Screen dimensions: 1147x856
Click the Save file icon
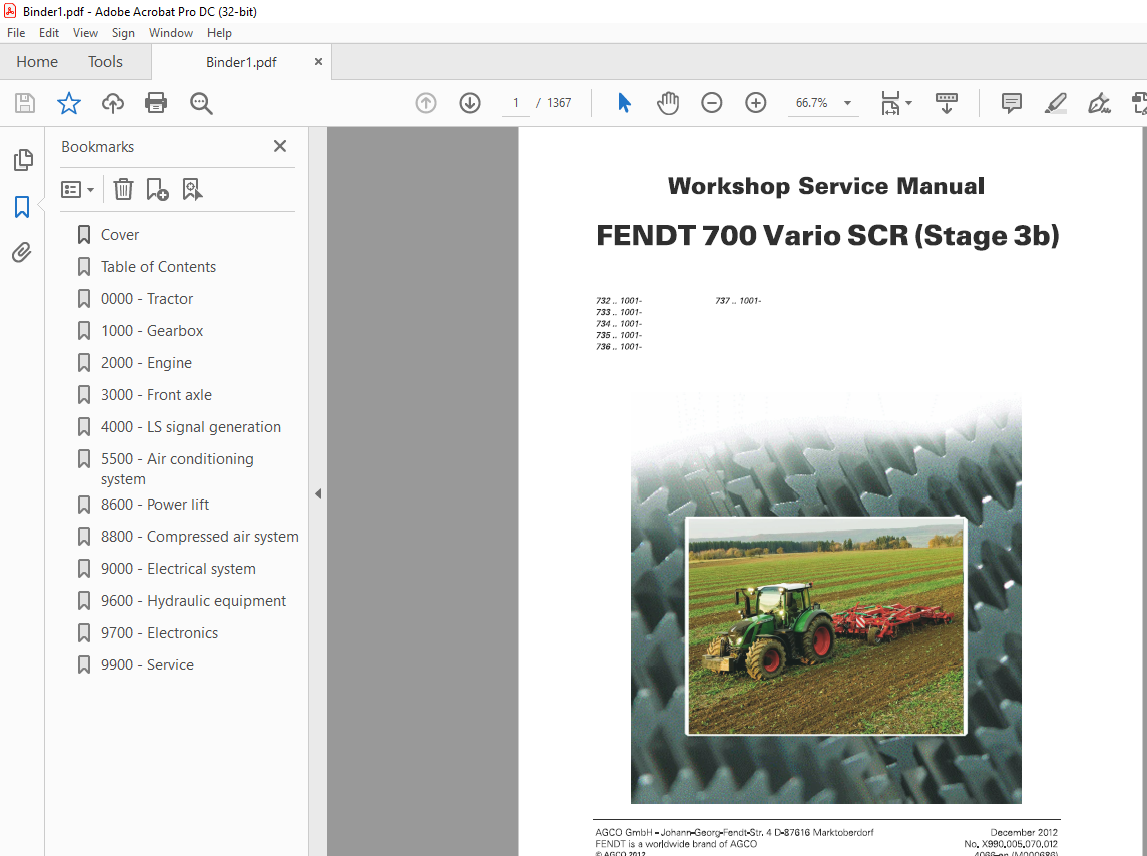point(25,103)
